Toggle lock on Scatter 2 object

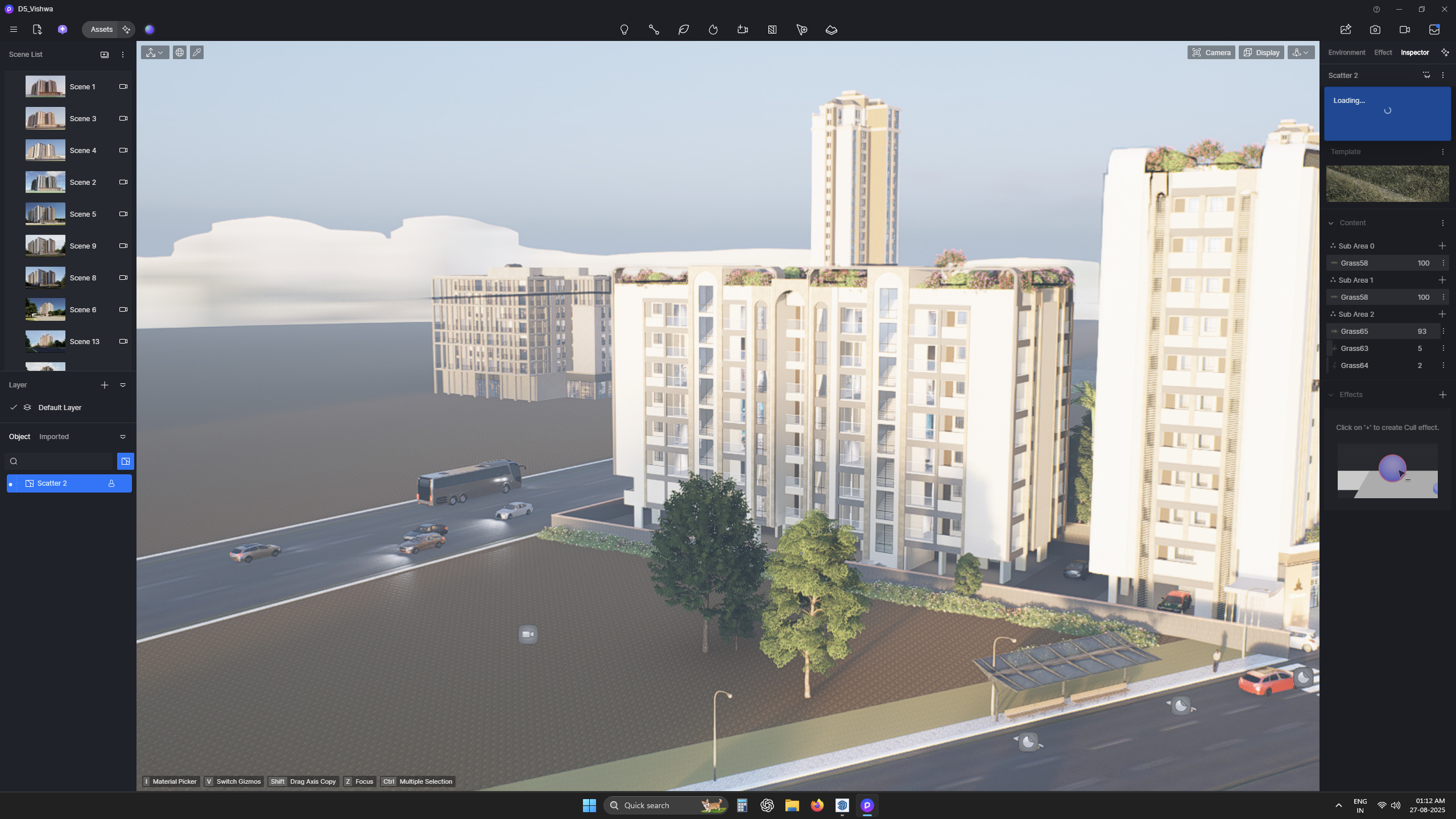[111, 483]
